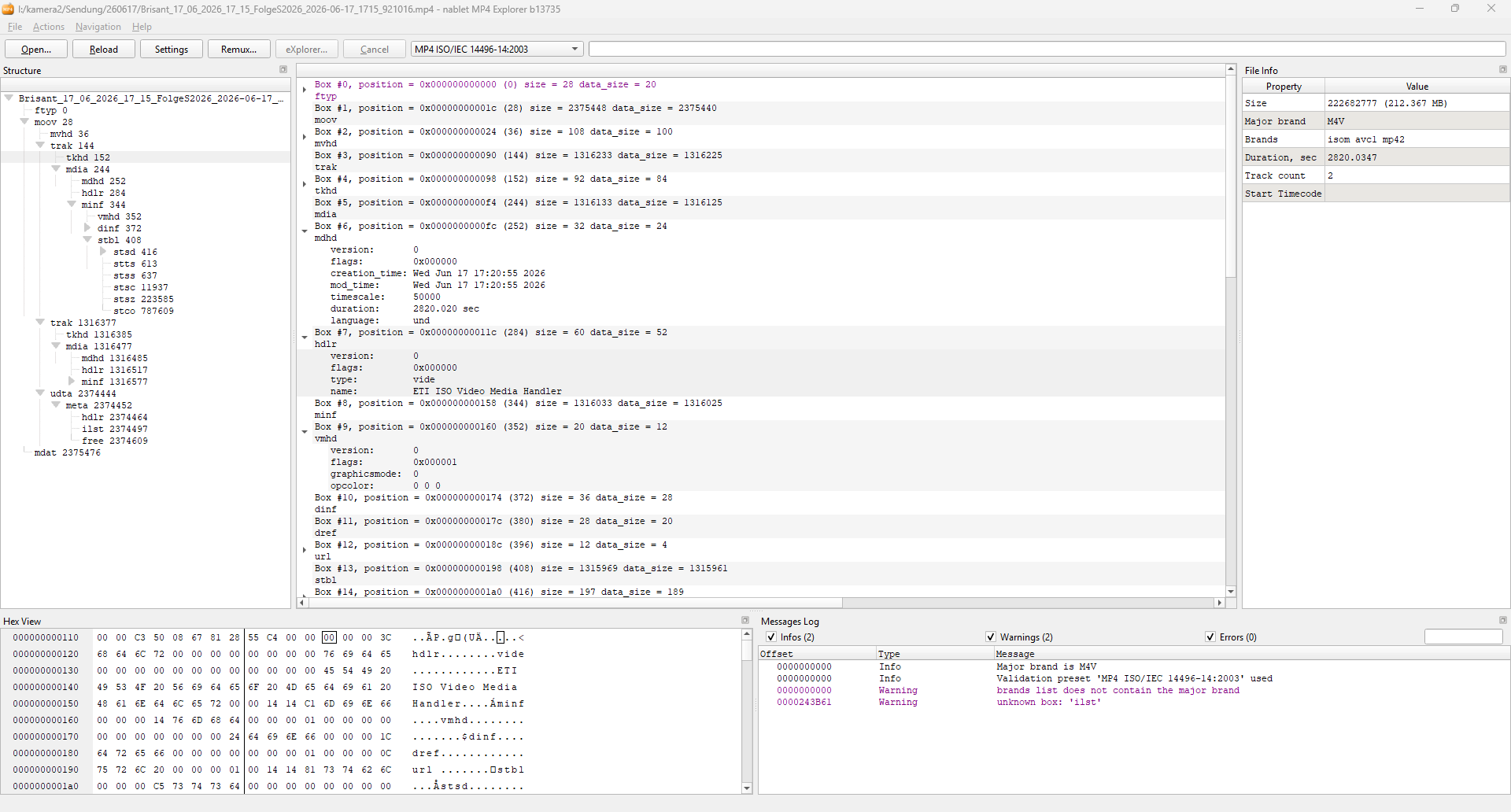This screenshot has height=812, width=1511.
Task: Click the Hex View panel float icon
Action: click(745, 621)
